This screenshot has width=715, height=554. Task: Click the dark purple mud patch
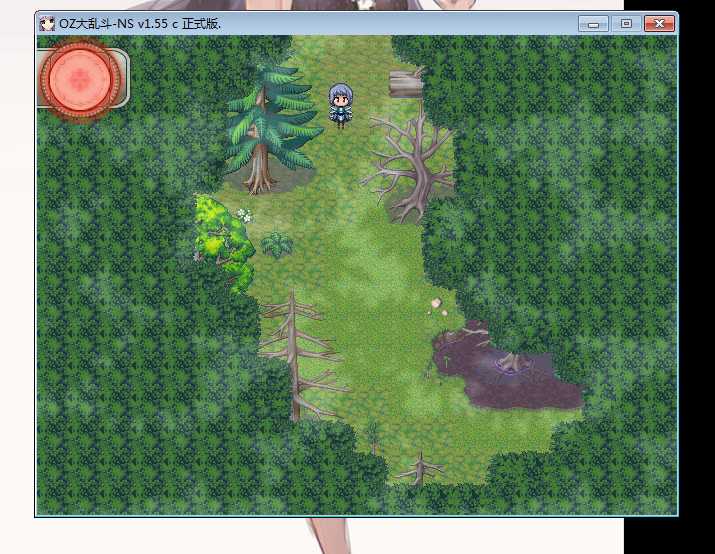[507, 367]
